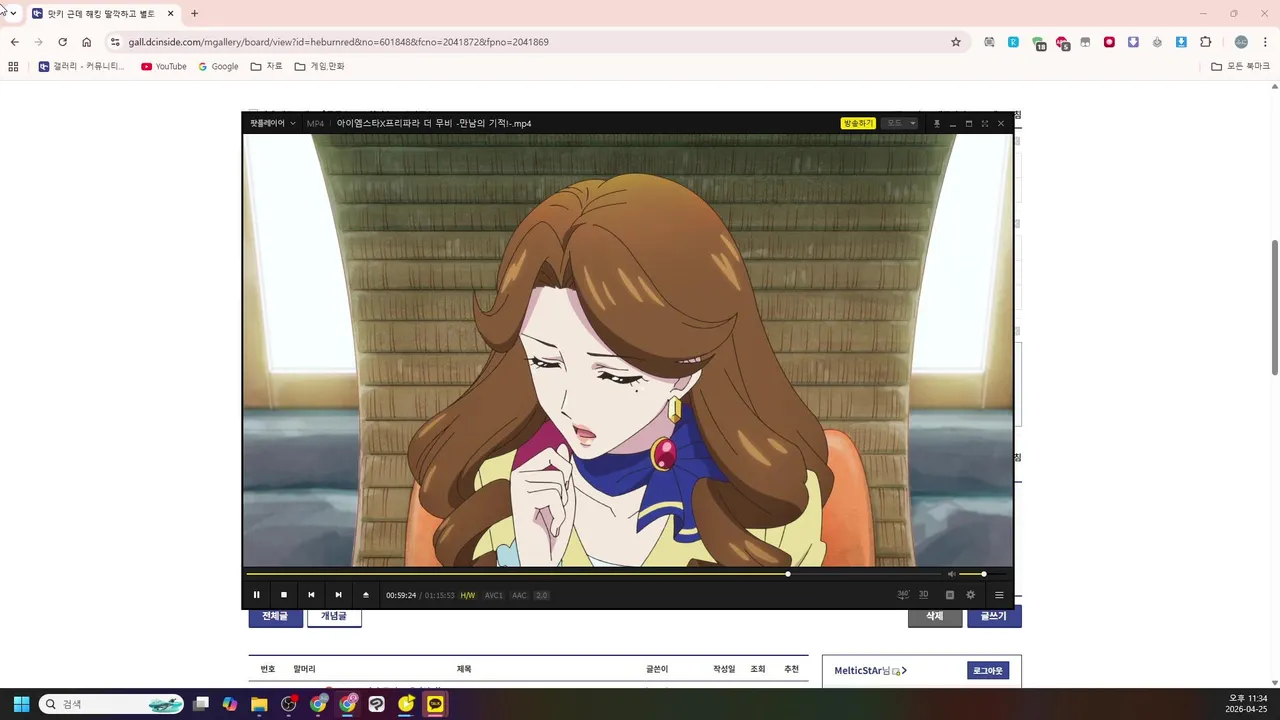Viewport: 1280px width, 720px height.
Task: Pin the player window always on top
Action: 937,123
